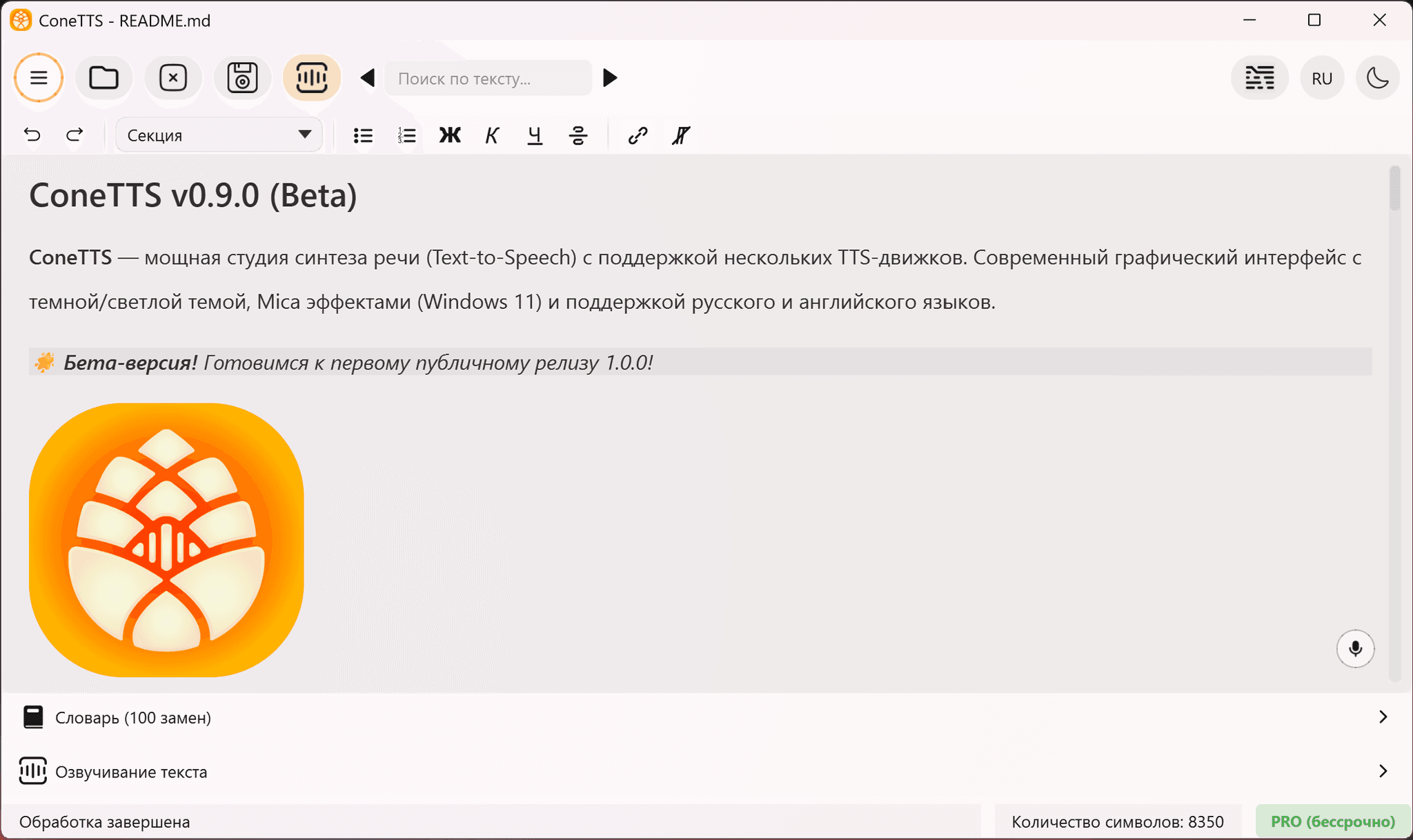Activate the text-to-speech synthesis icon
This screenshot has height=840, width=1413.
pyautogui.click(x=312, y=77)
